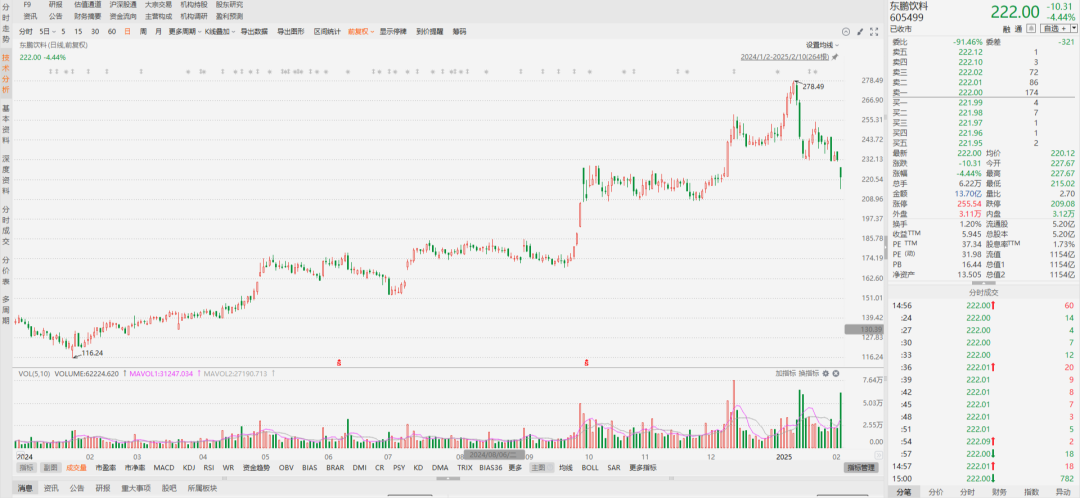Viewport: 1080px width, 498px height.
Task: Toggle the 筹码 chip distribution panel
Action: (x=459, y=32)
